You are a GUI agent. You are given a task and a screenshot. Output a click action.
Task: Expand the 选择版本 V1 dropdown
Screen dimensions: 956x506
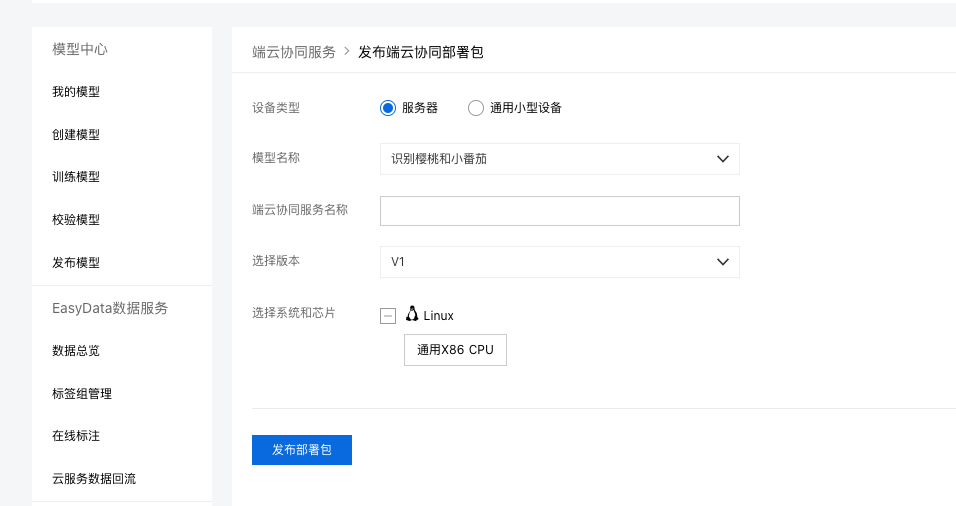click(x=560, y=262)
